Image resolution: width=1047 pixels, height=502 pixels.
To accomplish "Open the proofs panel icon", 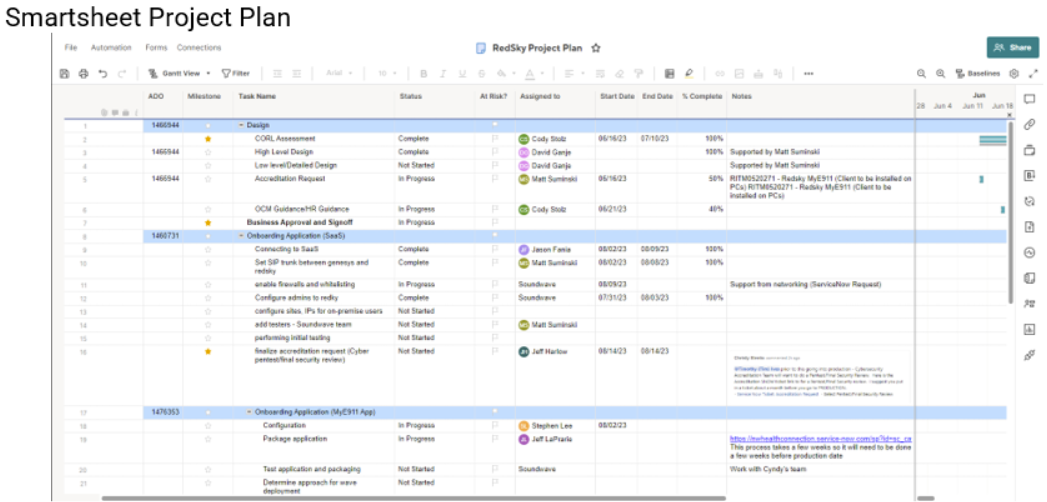I will point(1029,150).
